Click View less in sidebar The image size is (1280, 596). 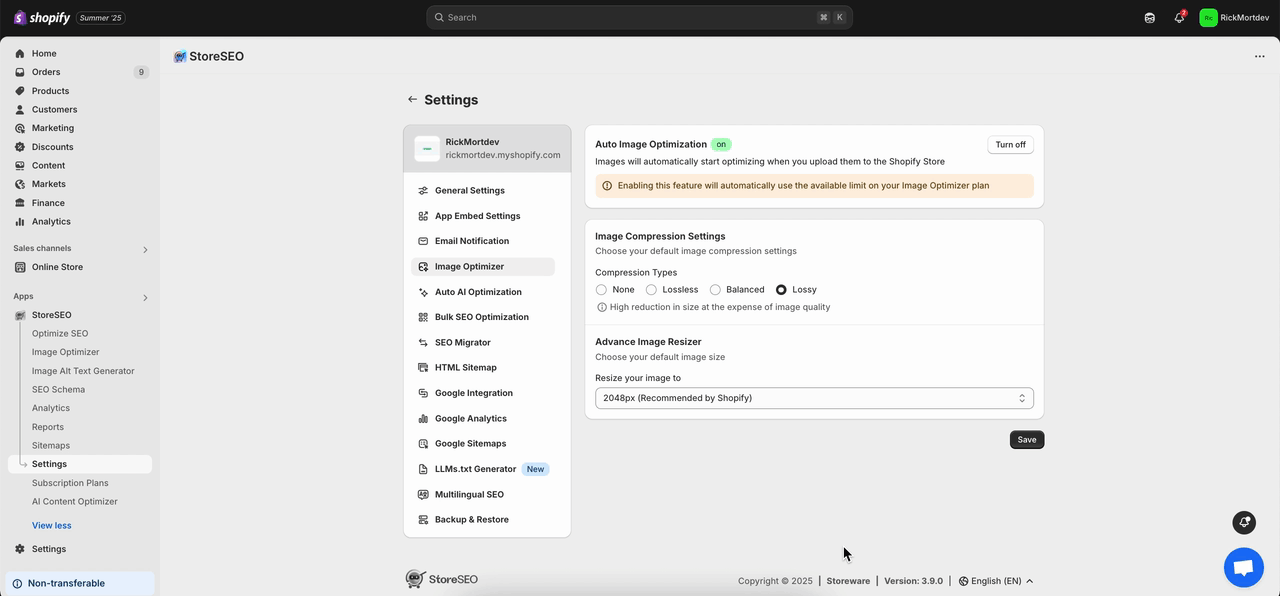(x=52, y=526)
